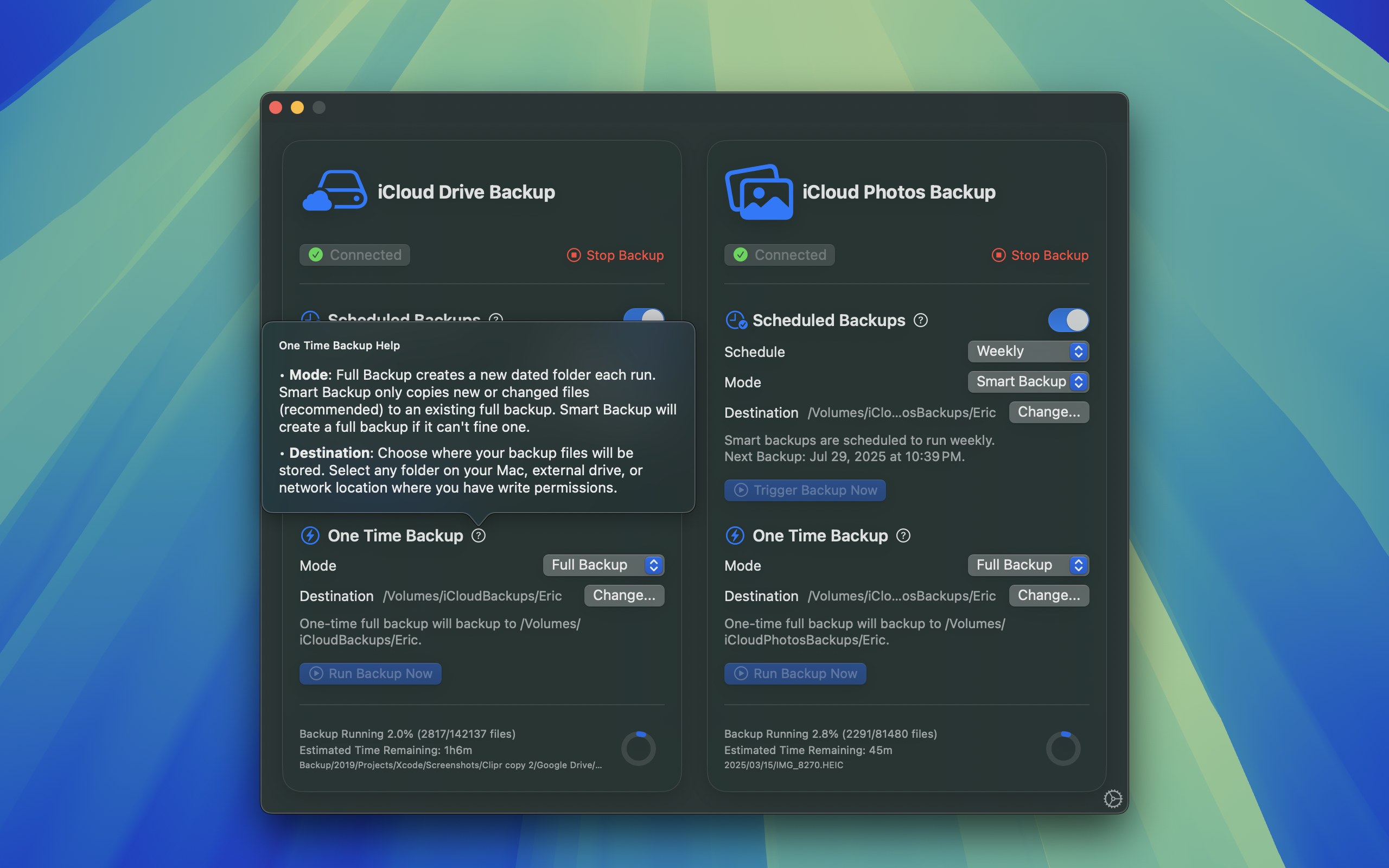Click Drive destination path /Volumes/iCloudBackups/Eric

click(473, 596)
